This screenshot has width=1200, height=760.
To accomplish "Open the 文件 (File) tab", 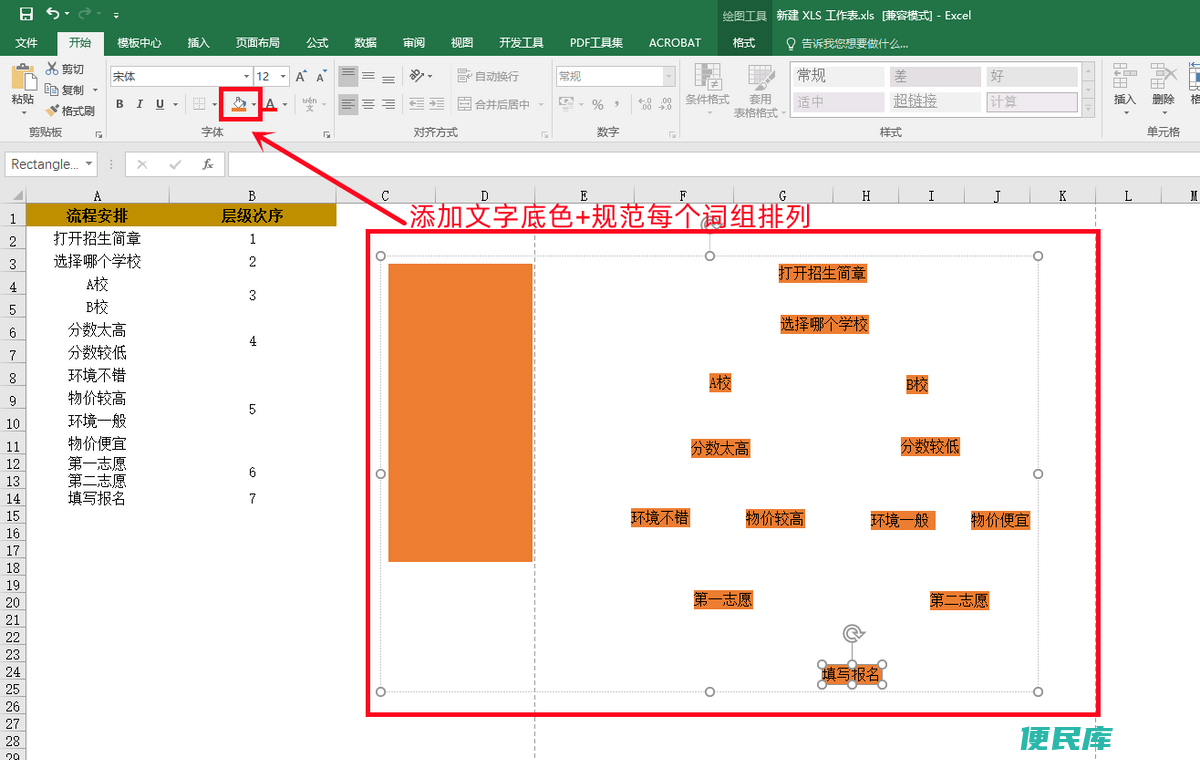I will click(x=27, y=43).
